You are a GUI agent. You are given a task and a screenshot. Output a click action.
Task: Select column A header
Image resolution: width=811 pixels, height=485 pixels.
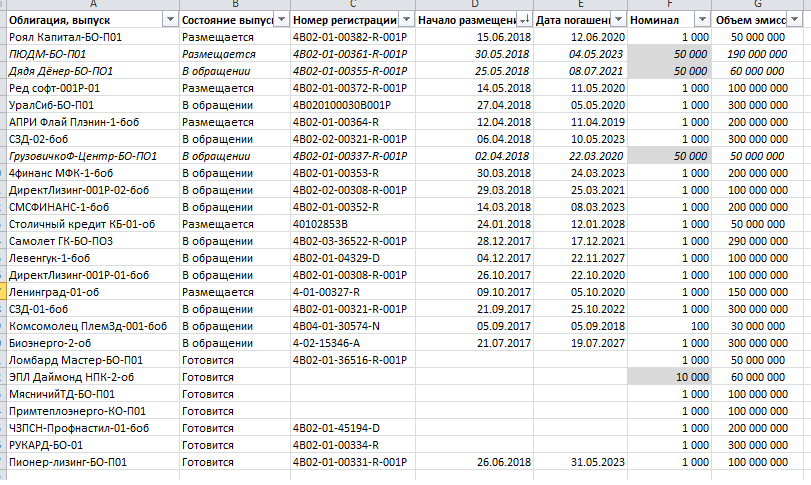coord(93,4)
